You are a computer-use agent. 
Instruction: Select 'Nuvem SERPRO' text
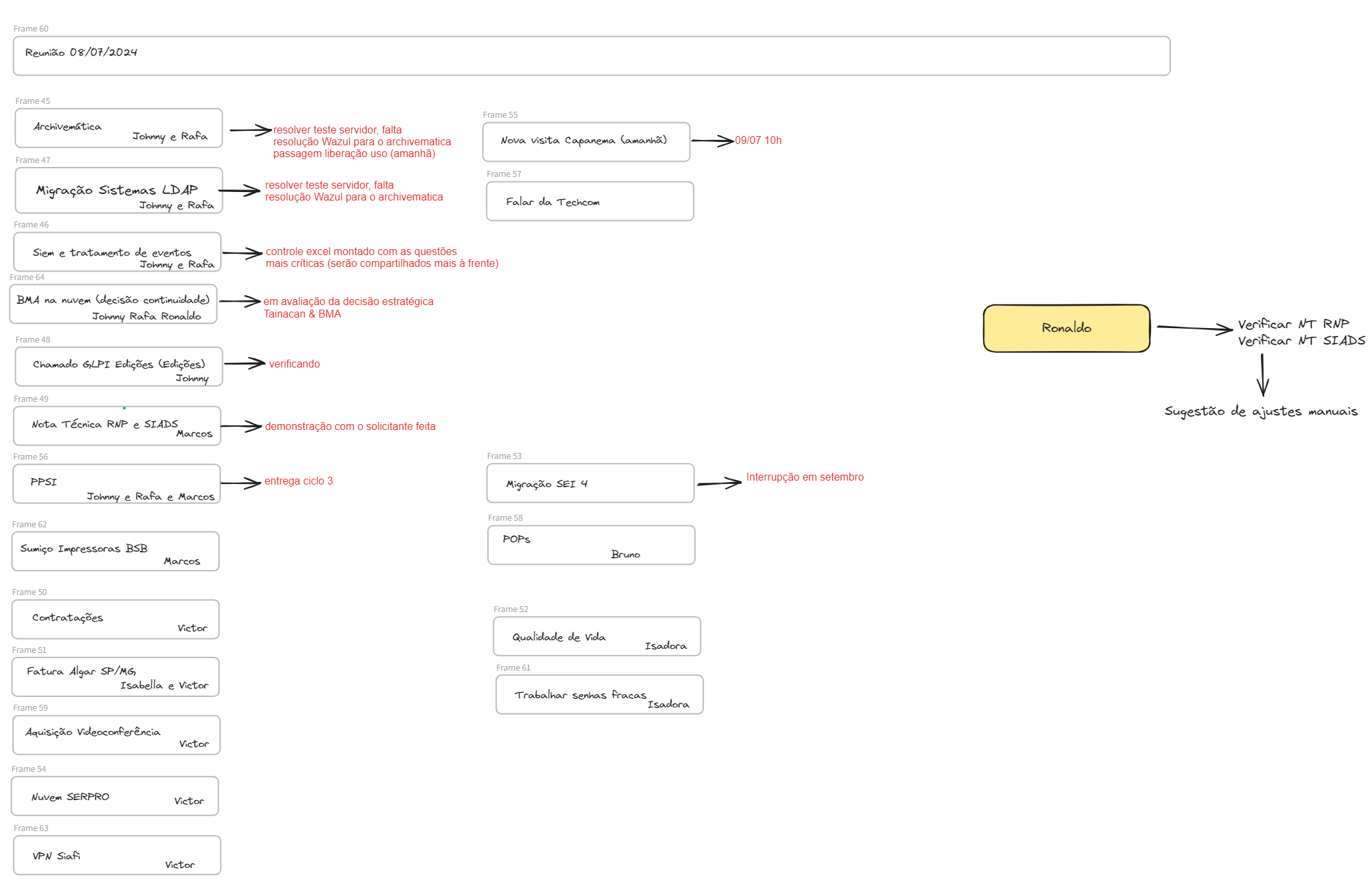coord(70,797)
